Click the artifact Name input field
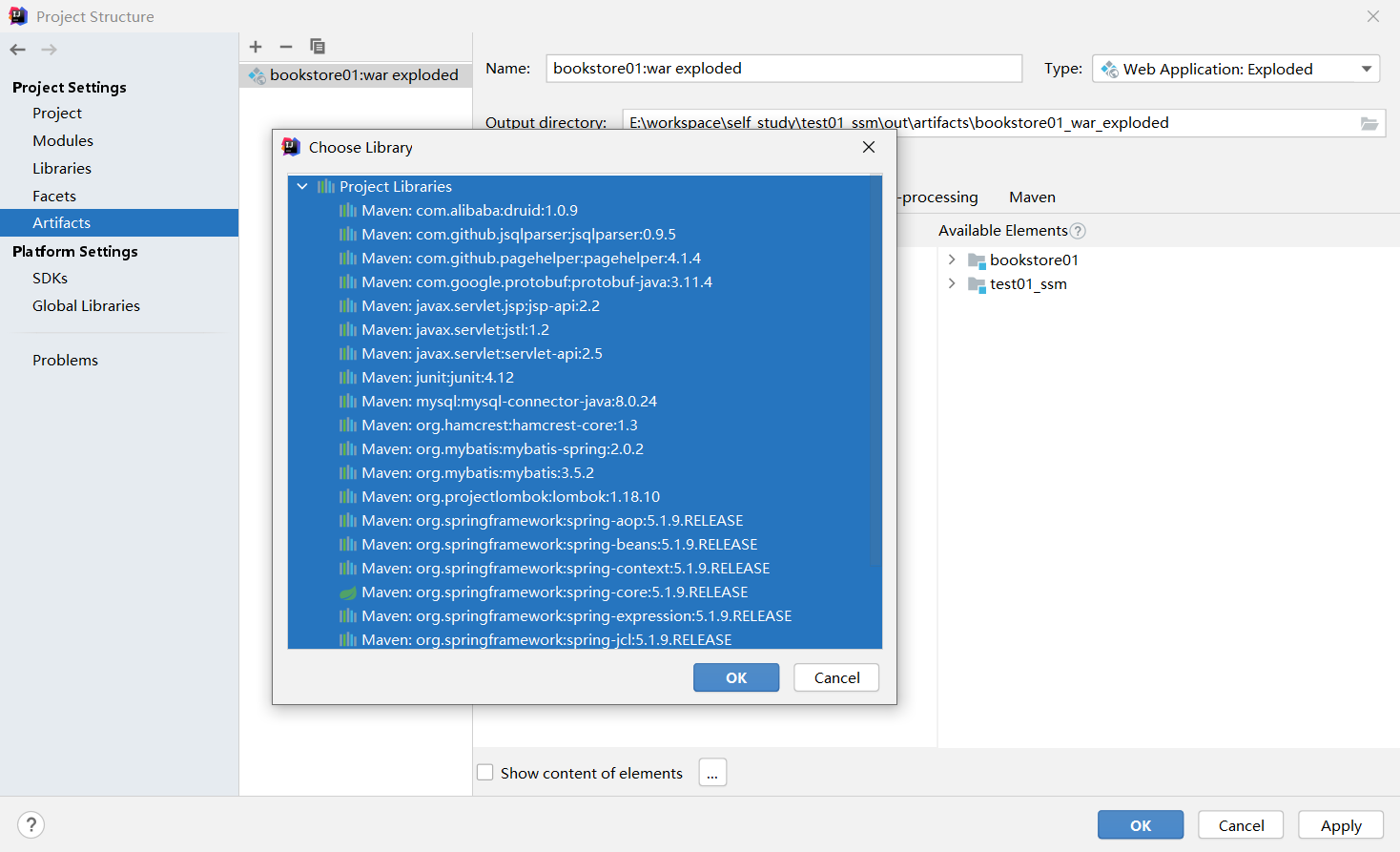 click(x=784, y=69)
